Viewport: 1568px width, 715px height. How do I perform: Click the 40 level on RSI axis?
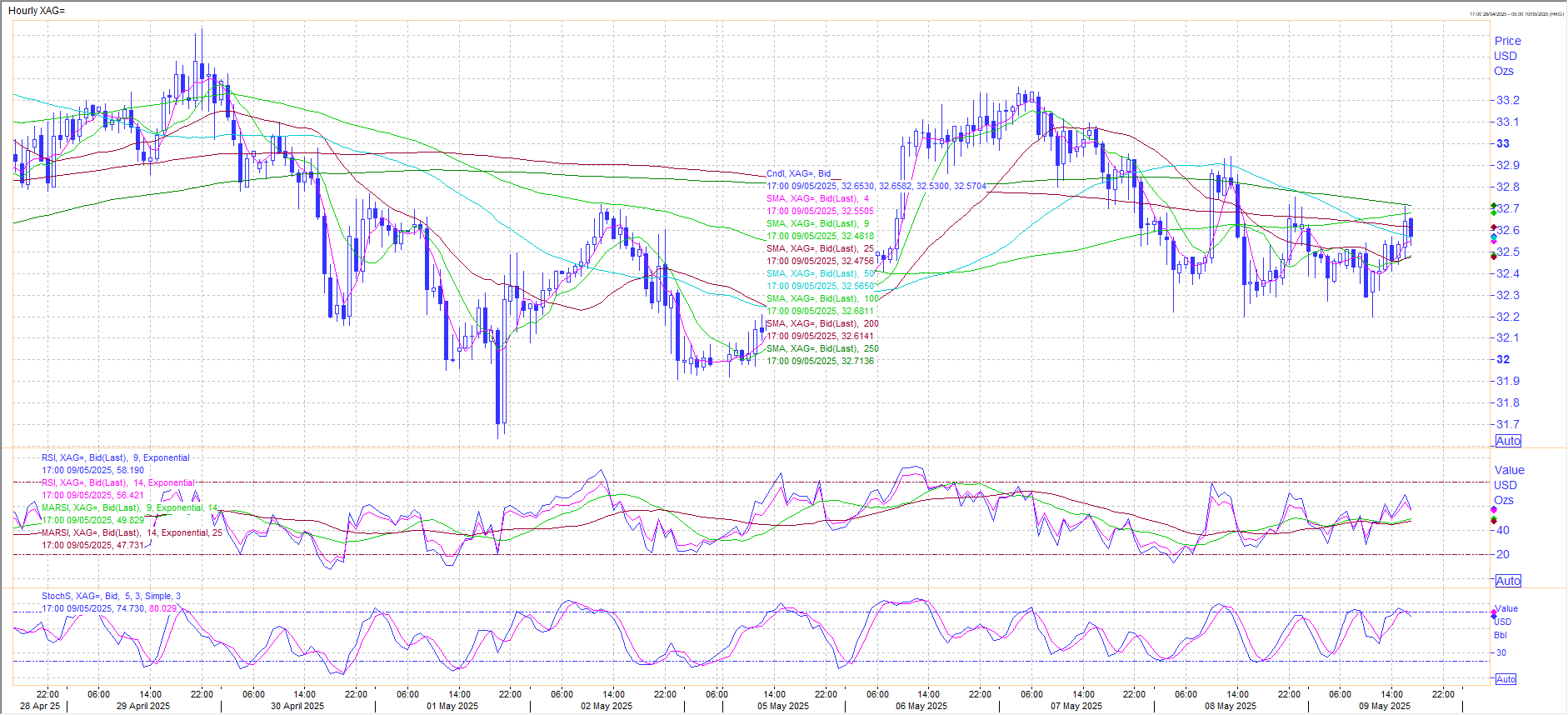coord(1503,530)
